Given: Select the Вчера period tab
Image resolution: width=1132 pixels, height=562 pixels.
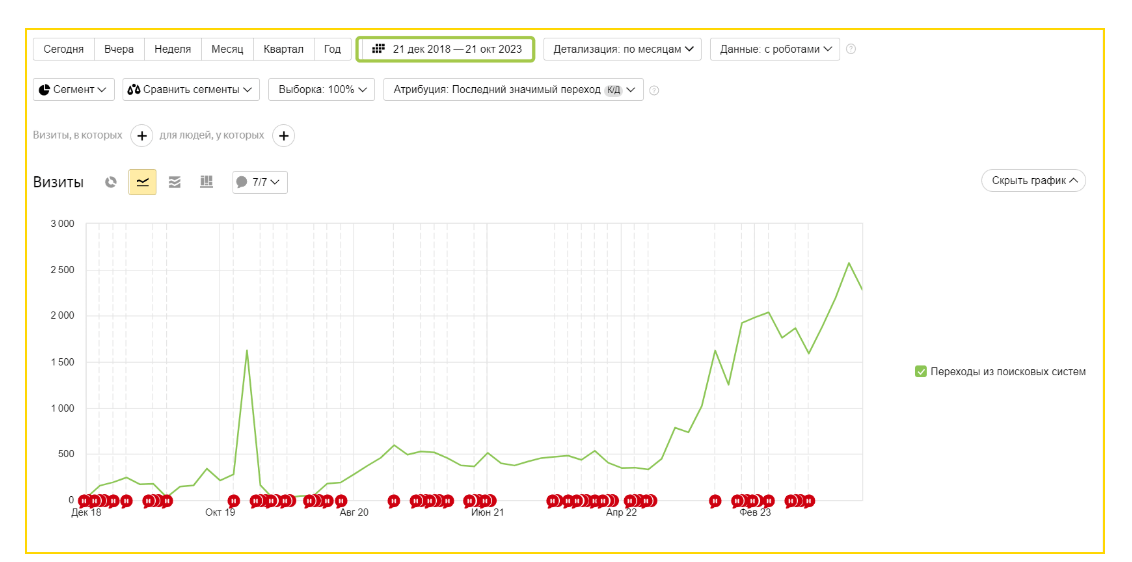Looking at the screenshot, I should point(119,50).
